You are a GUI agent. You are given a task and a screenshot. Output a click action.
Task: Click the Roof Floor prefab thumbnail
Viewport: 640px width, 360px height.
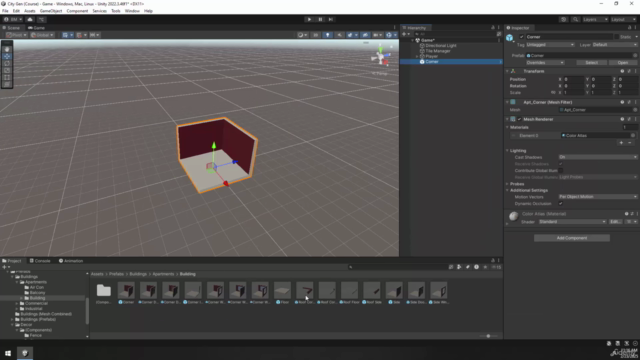point(349,290)
